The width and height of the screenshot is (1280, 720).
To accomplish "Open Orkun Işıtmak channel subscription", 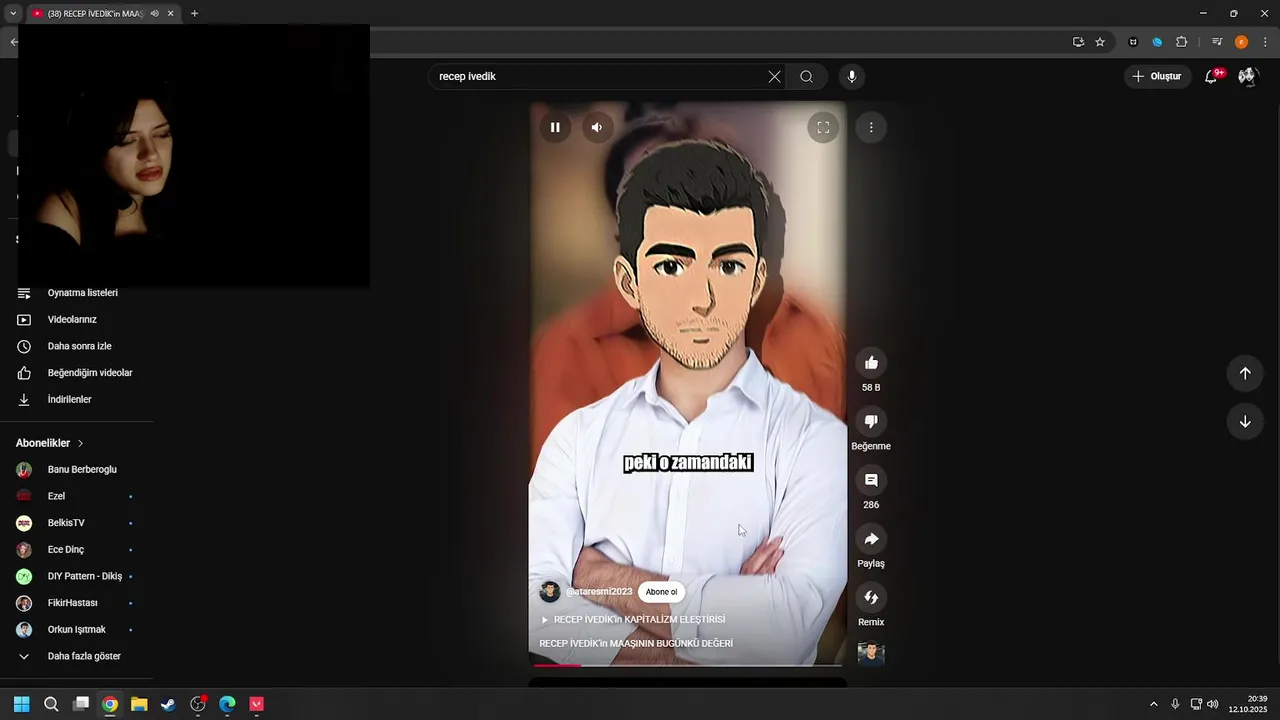I will coord(76,630).
